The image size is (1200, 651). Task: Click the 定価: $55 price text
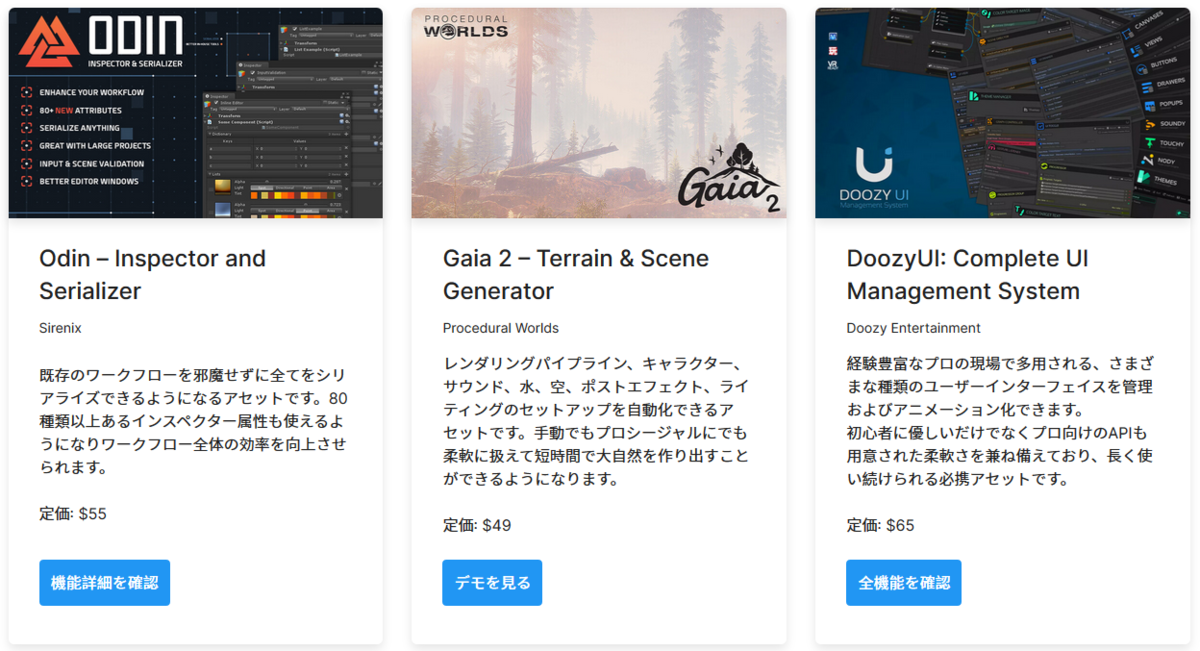coord(73,514)
